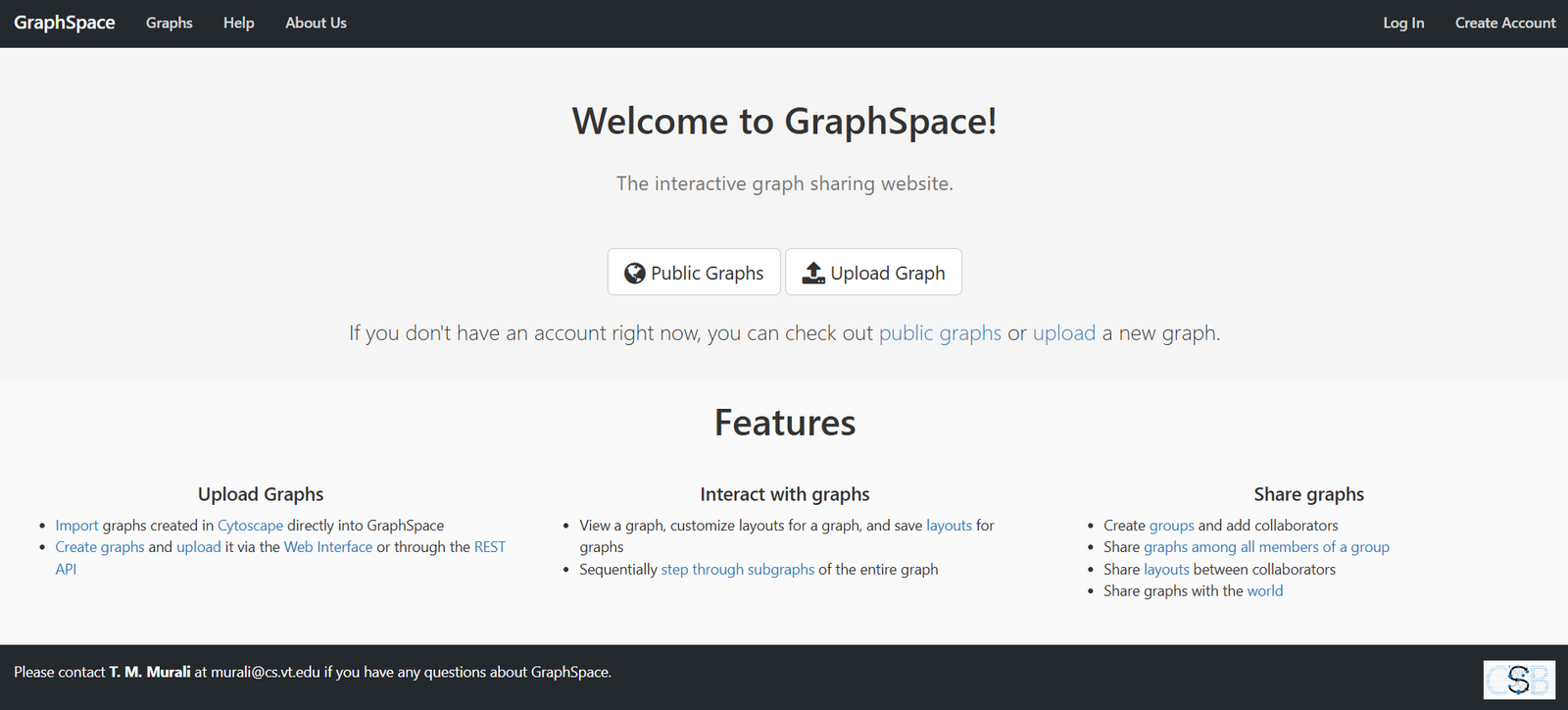Click the upload icon on Upload Graph
The width and height of the screenshot is (1568, 710).
click(813, 274)
